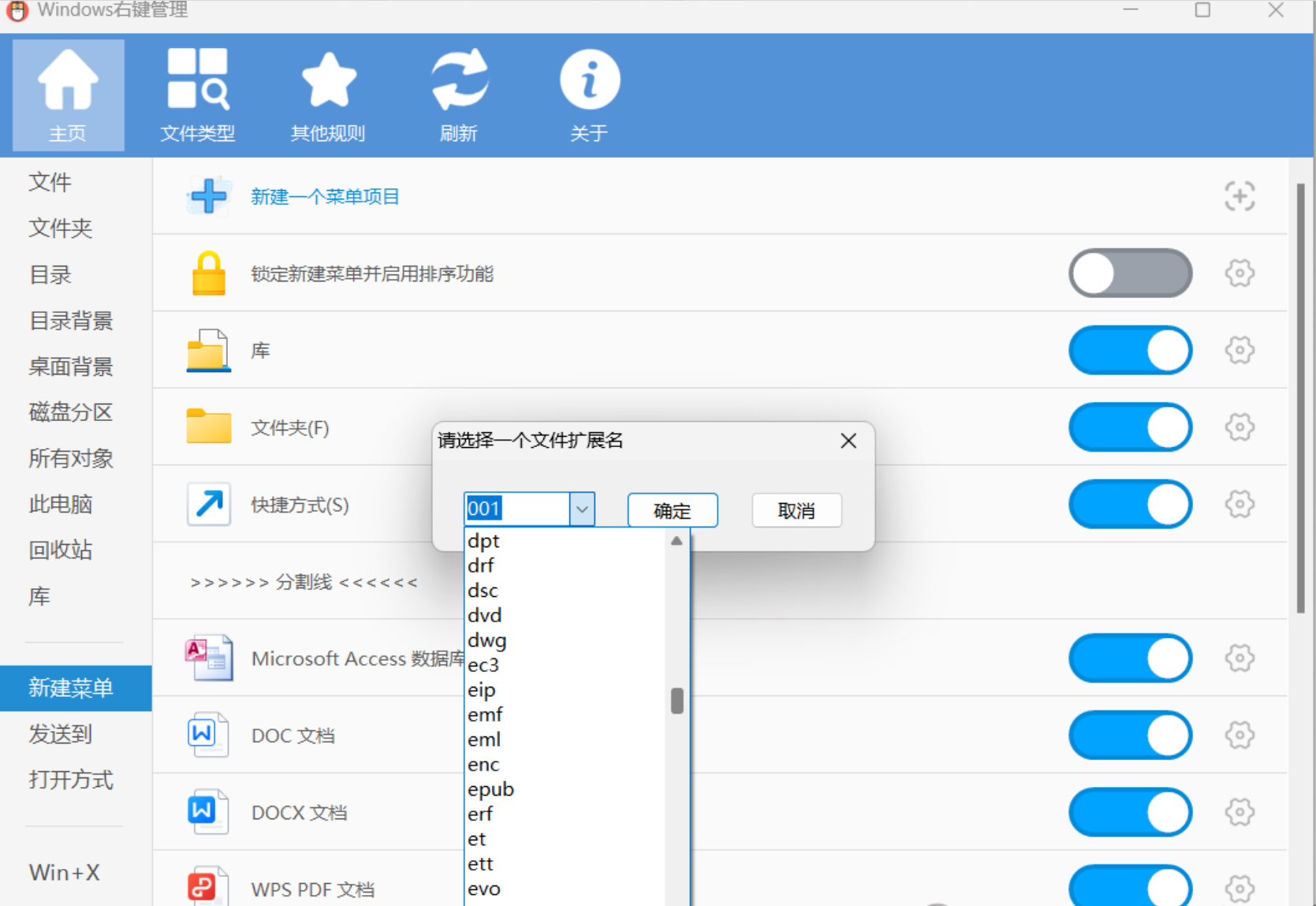Click the dropdown list scrollbar thumb
The image size is (1316, 906).
677,700
